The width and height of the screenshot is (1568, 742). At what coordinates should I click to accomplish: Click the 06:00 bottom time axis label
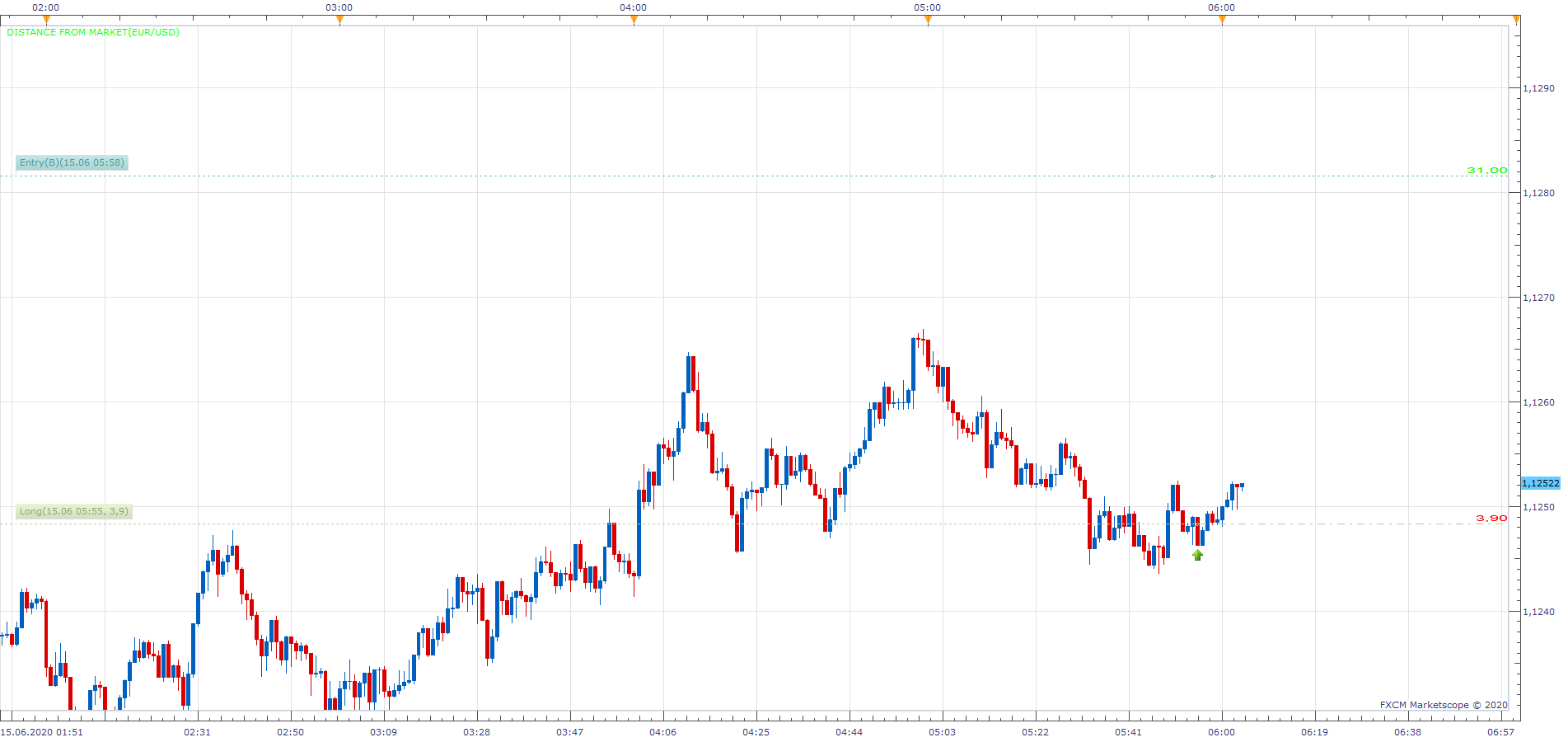coord(1221,732)
